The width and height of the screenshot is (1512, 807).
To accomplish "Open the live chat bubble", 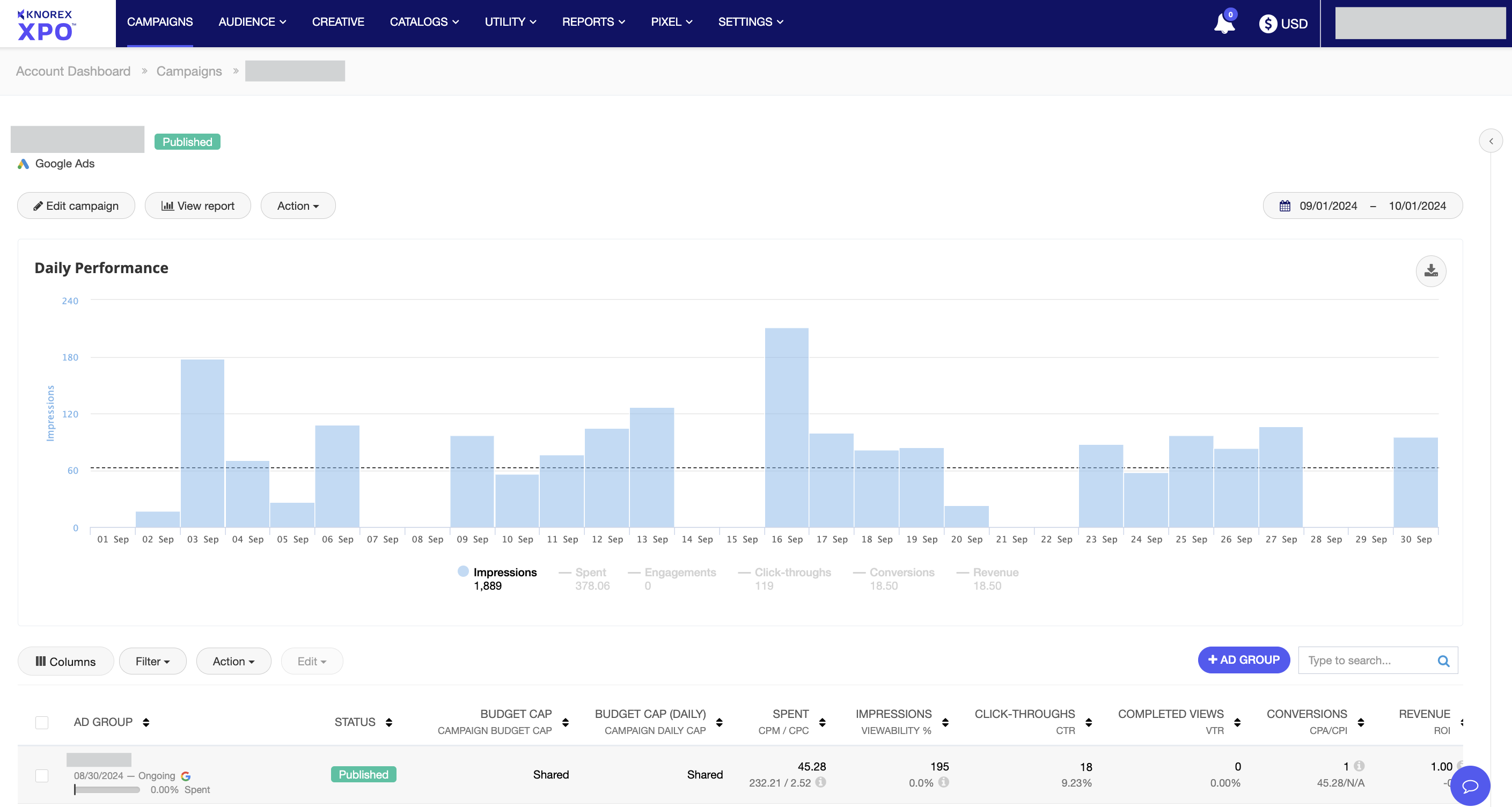I will pyautogui.click(x=1469, y=786).
